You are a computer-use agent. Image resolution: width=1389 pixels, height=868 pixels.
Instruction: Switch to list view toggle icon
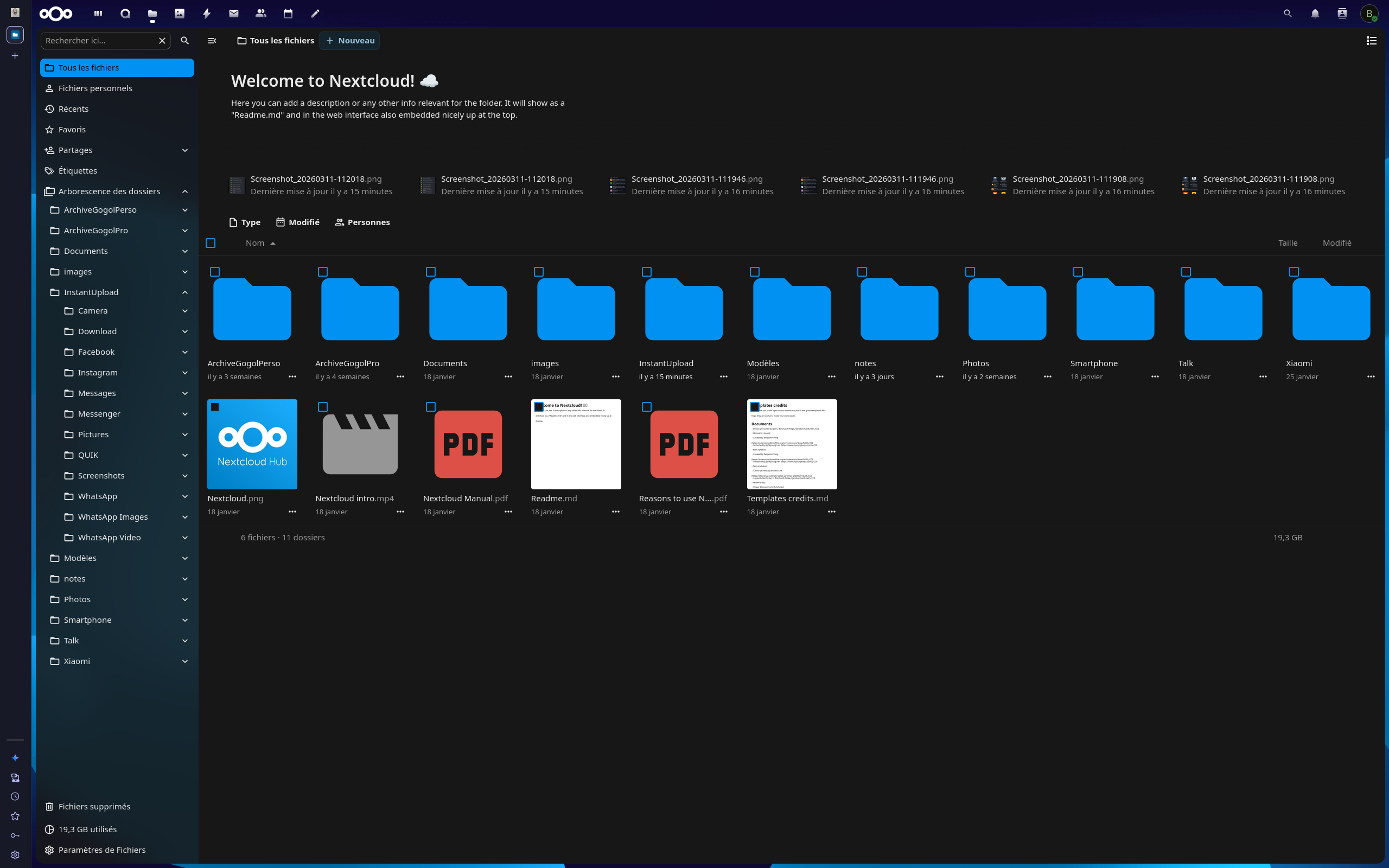[1371, 41]
